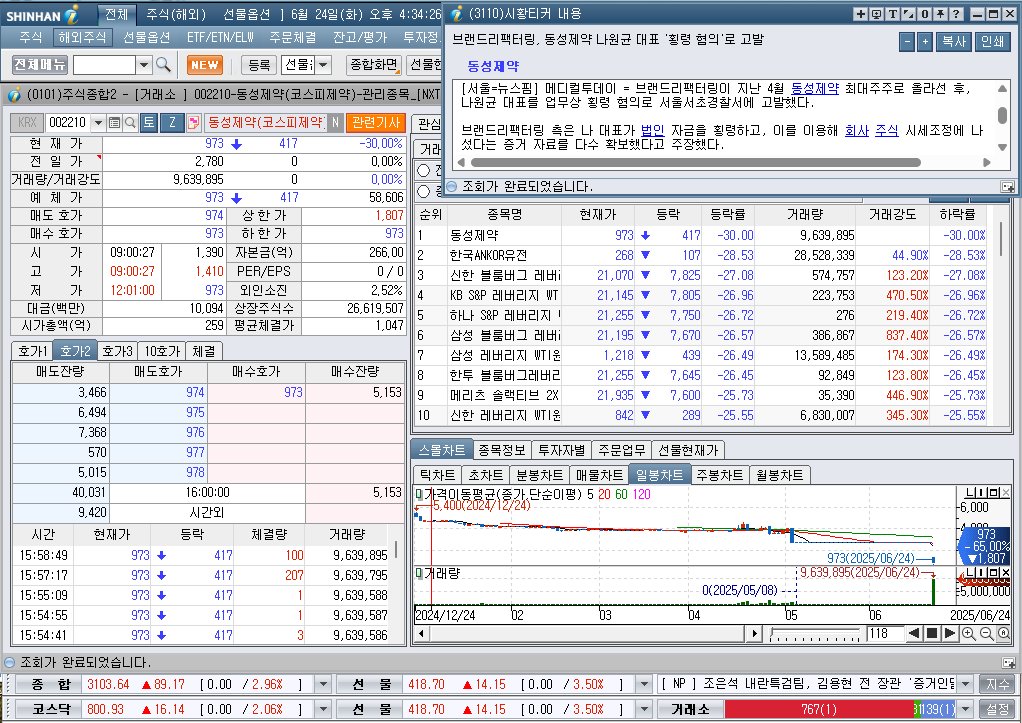Click chart stop square button

pos(932,633)
